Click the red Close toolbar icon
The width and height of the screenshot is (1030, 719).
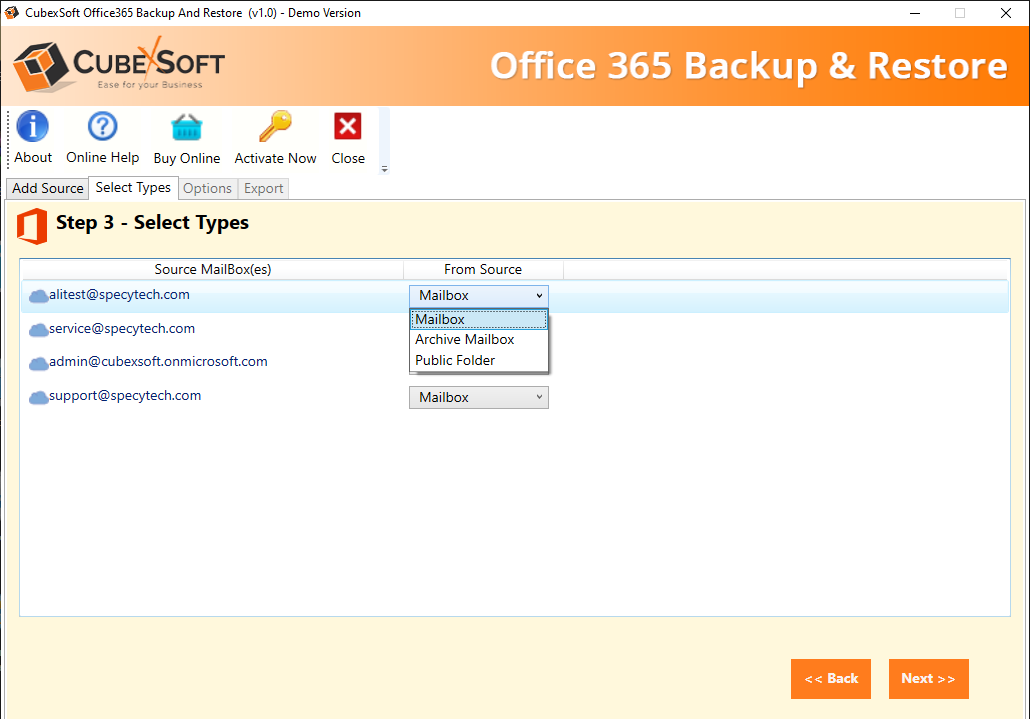[x=348, y=128]
